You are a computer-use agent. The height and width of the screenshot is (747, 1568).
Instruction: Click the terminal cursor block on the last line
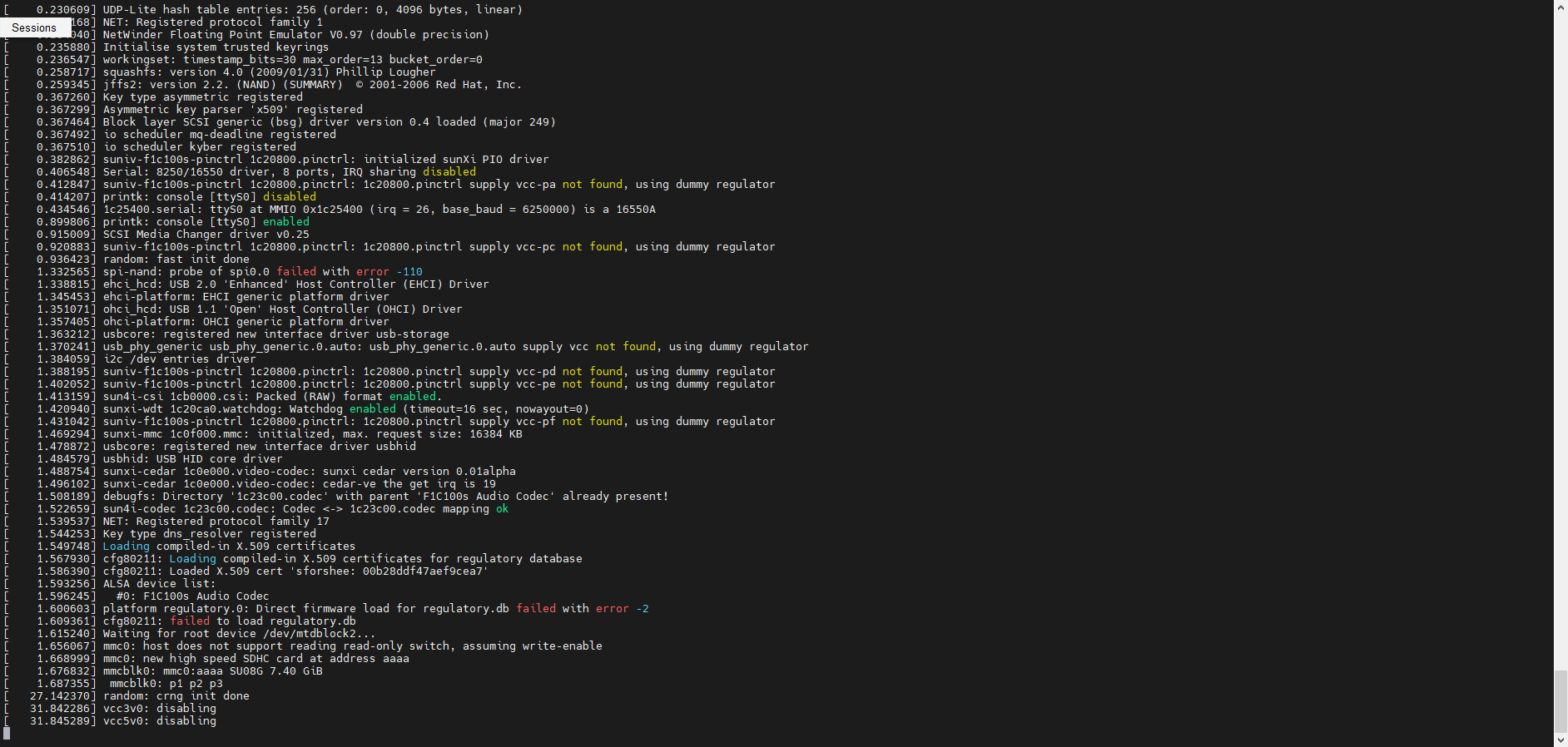[7, 734]
